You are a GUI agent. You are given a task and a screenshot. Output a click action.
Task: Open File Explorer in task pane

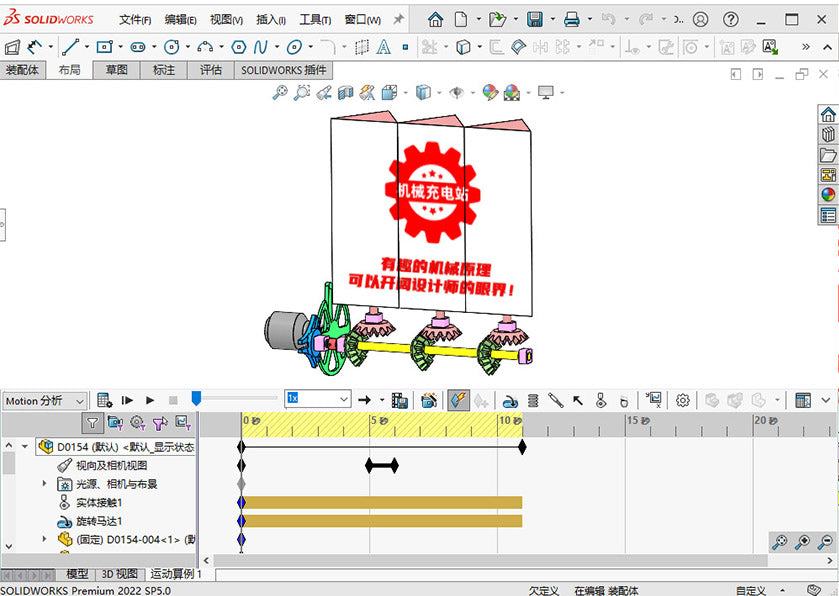[x=828, y=155]
